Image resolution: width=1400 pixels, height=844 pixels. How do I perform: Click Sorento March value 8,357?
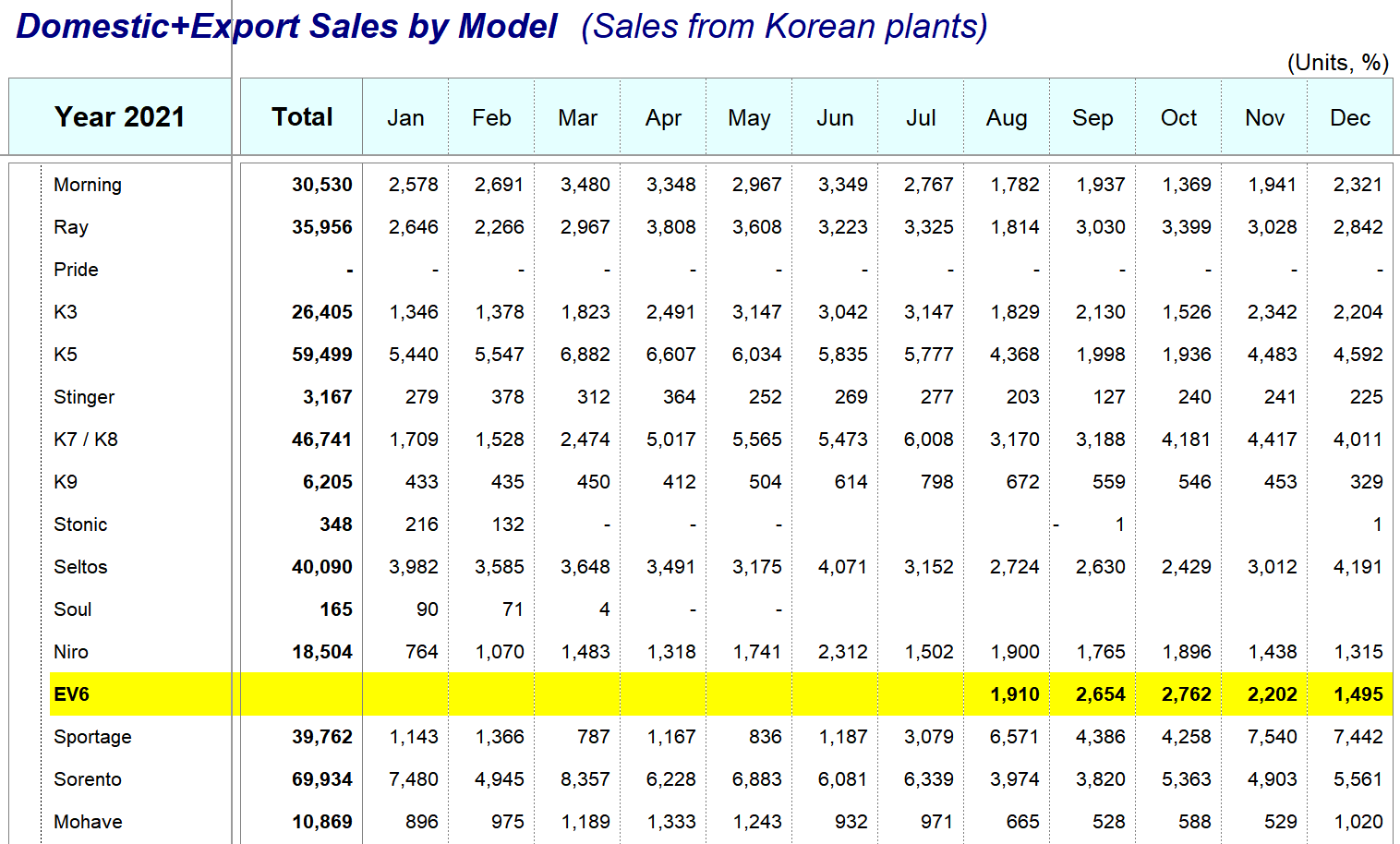[x=585, y=779]
